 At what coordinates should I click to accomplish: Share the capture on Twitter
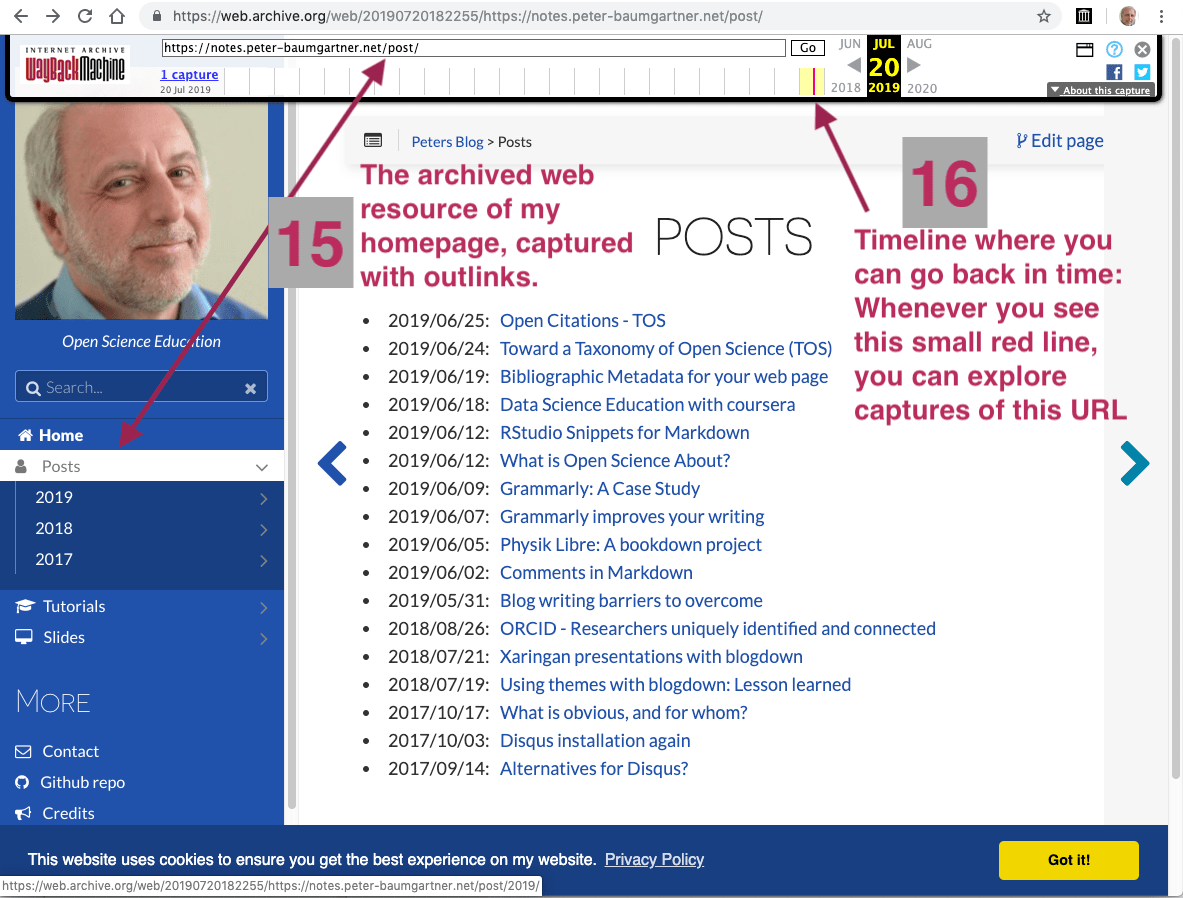click(1142, 72)
